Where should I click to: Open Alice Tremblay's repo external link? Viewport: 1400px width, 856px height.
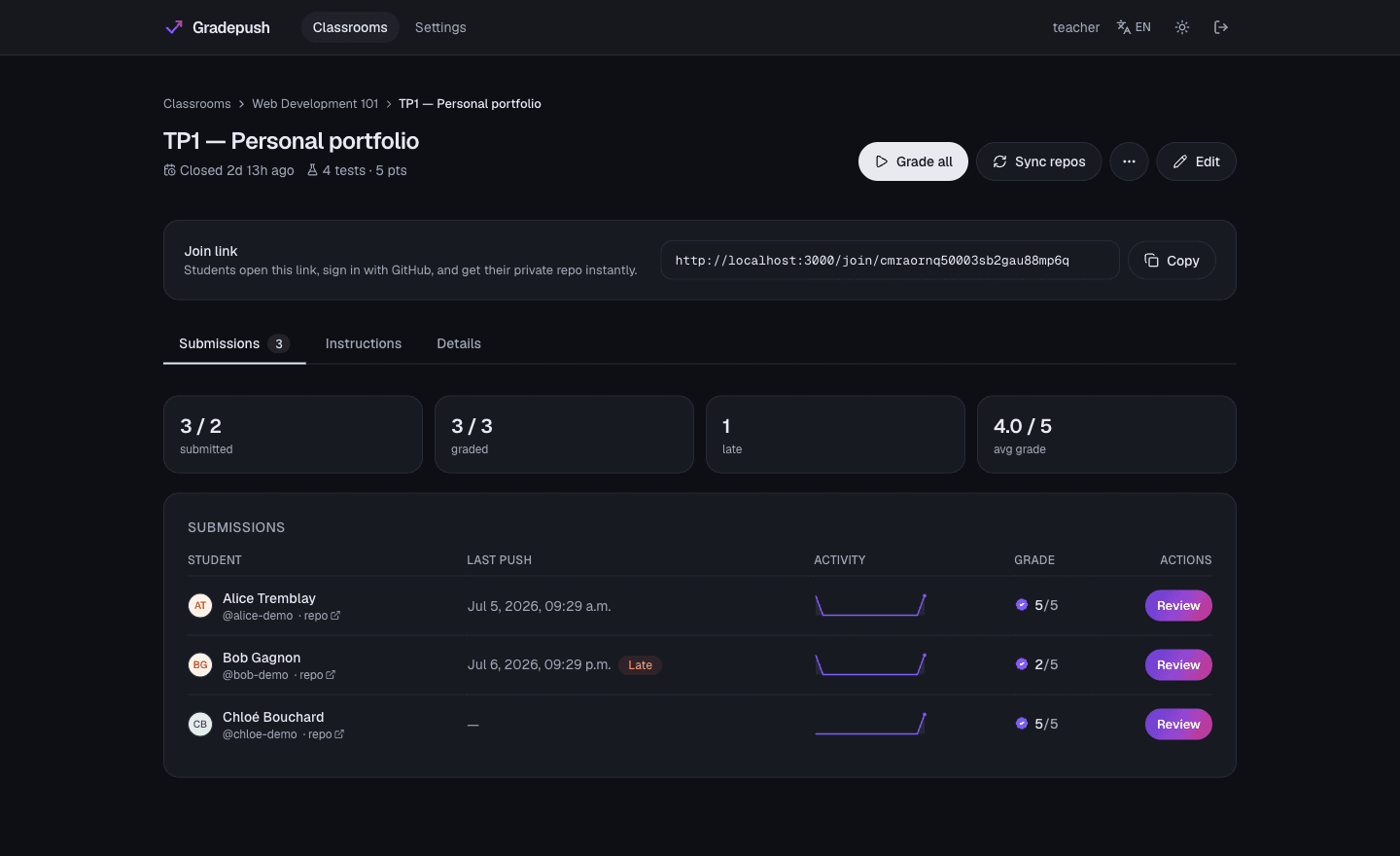pyautogui.click(x=322, y=616)
